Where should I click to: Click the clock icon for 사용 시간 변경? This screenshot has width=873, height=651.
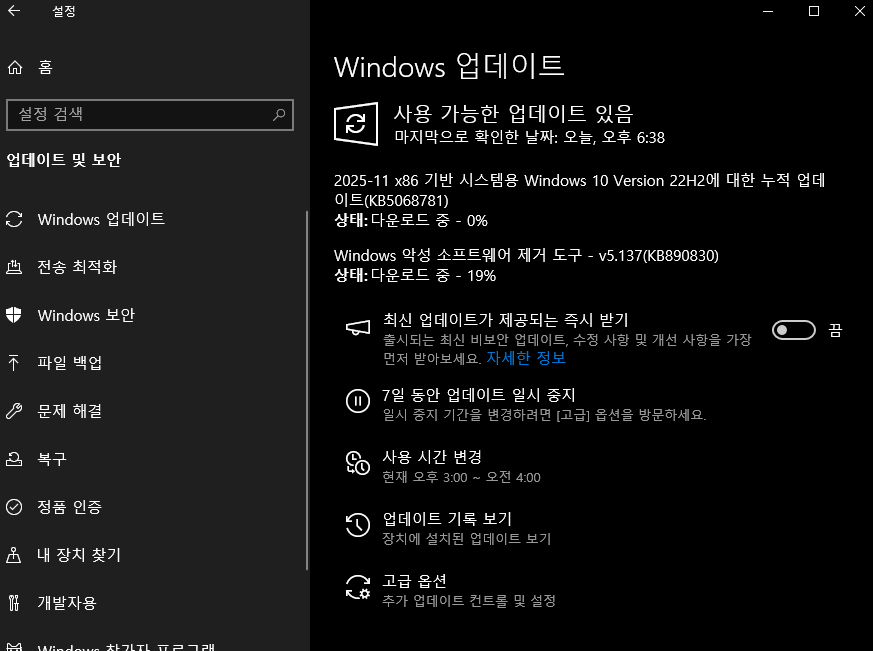click(x=357, y=463)
